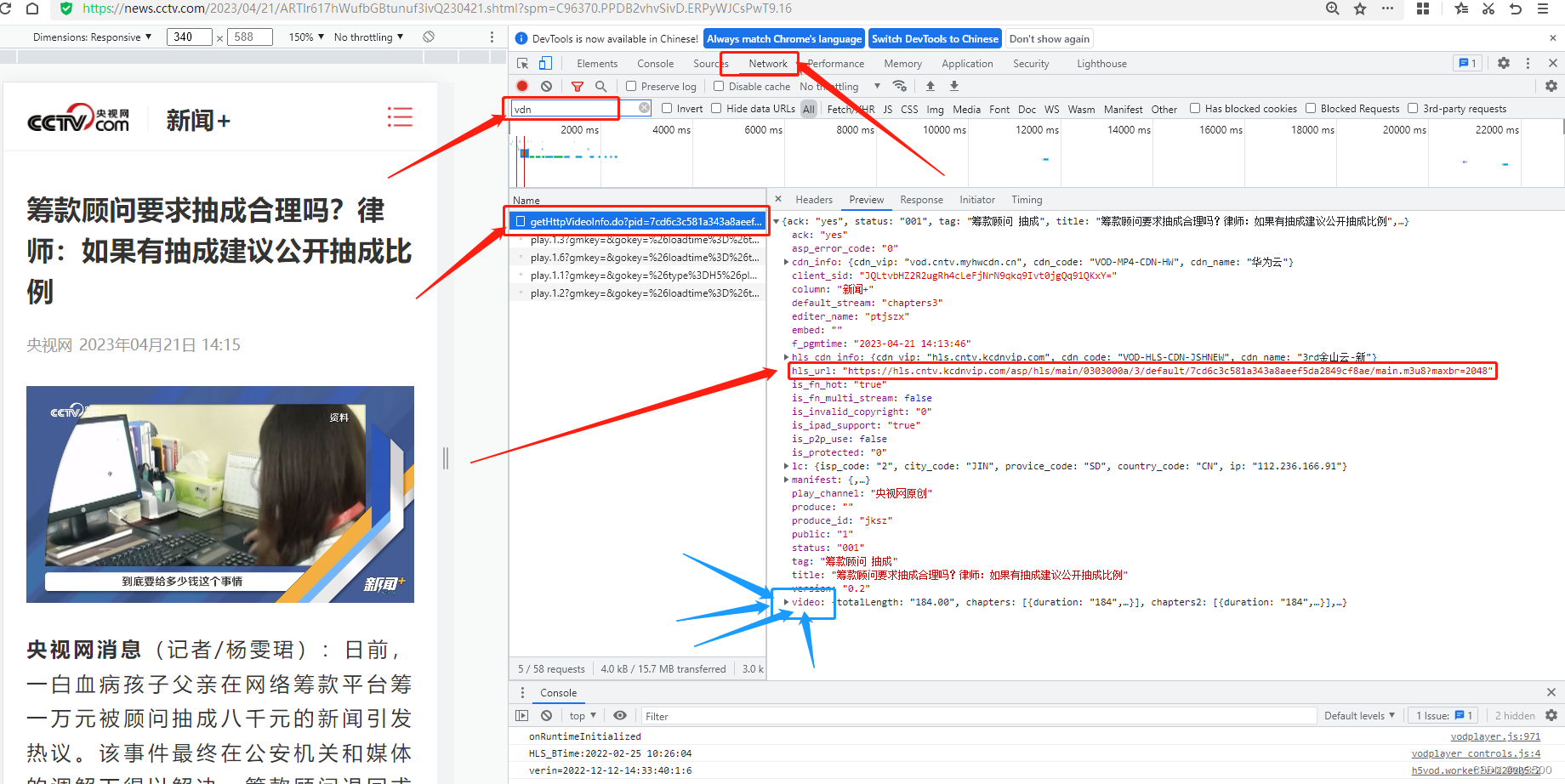Open network panel settings gear
The width and height of the screenshot is (1565, 784).
[x=1551, y=86]
